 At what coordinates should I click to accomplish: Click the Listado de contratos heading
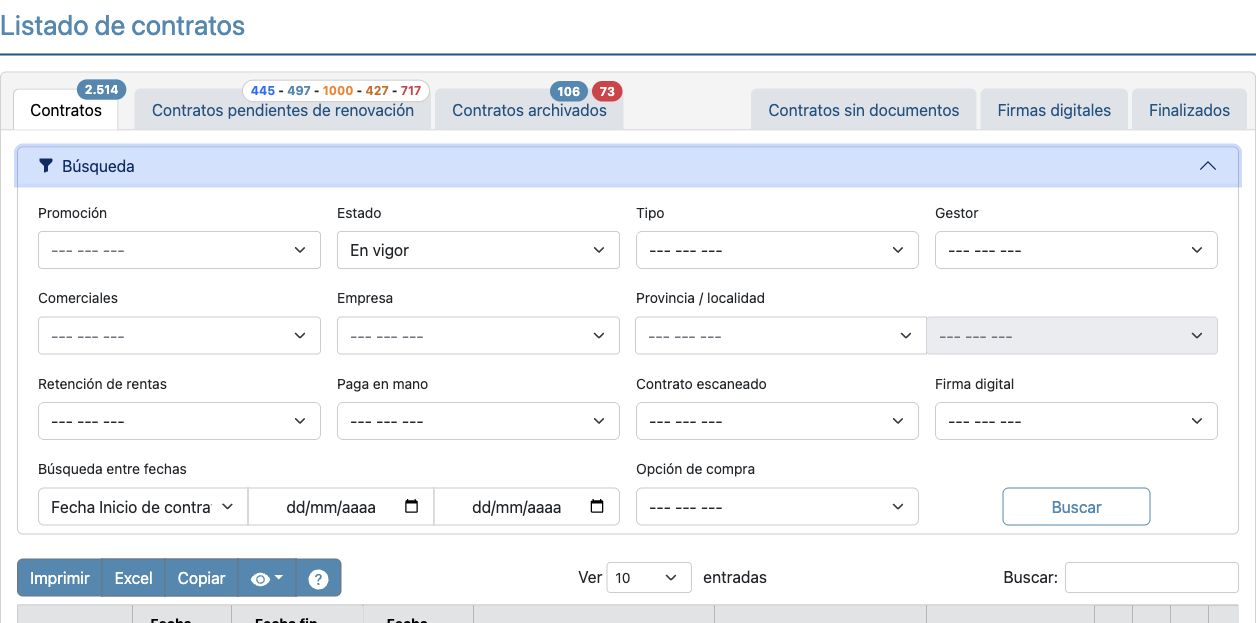(x=122, y=25)
